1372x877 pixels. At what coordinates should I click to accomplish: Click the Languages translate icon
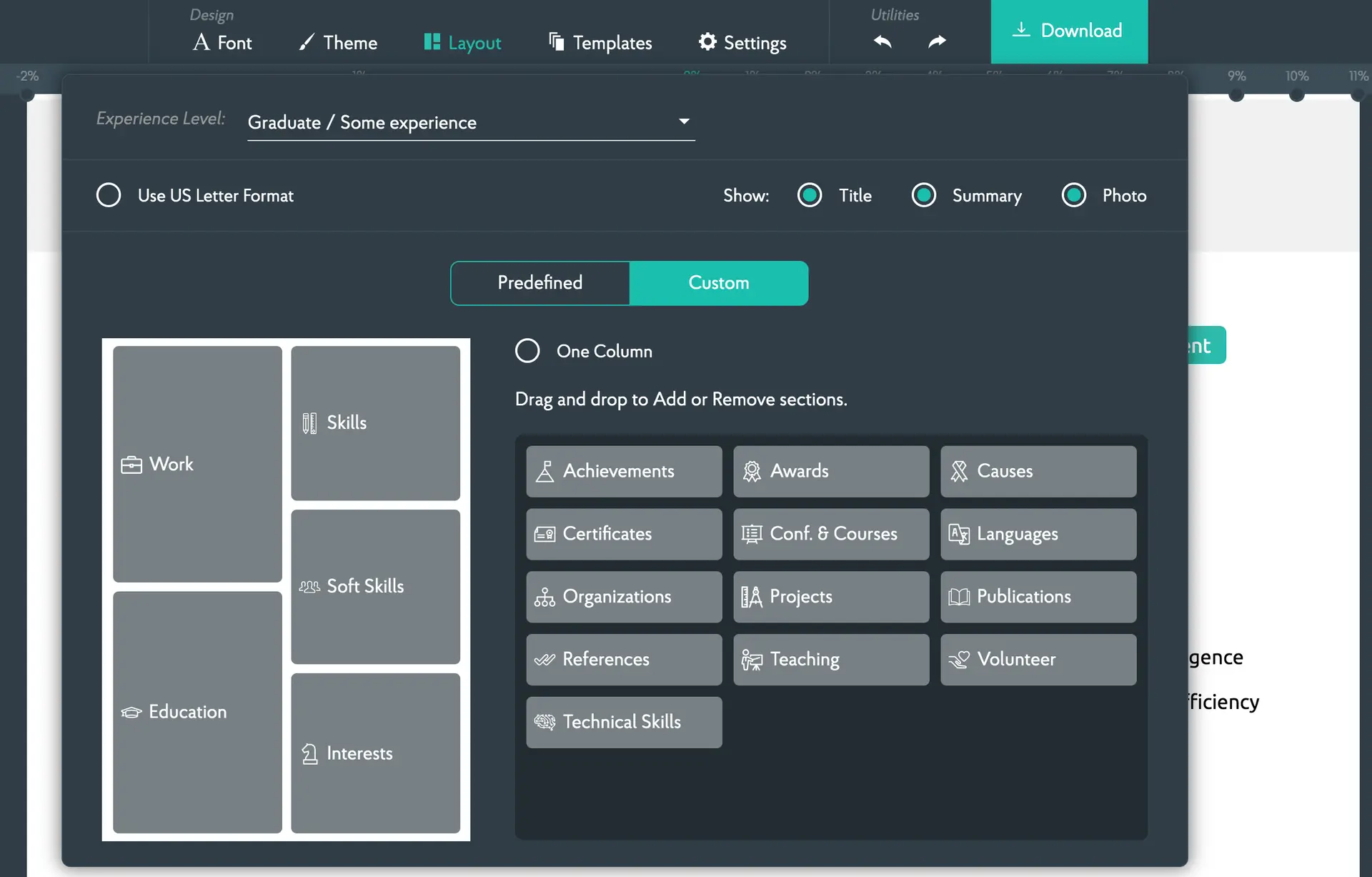[x=958, y=534]
